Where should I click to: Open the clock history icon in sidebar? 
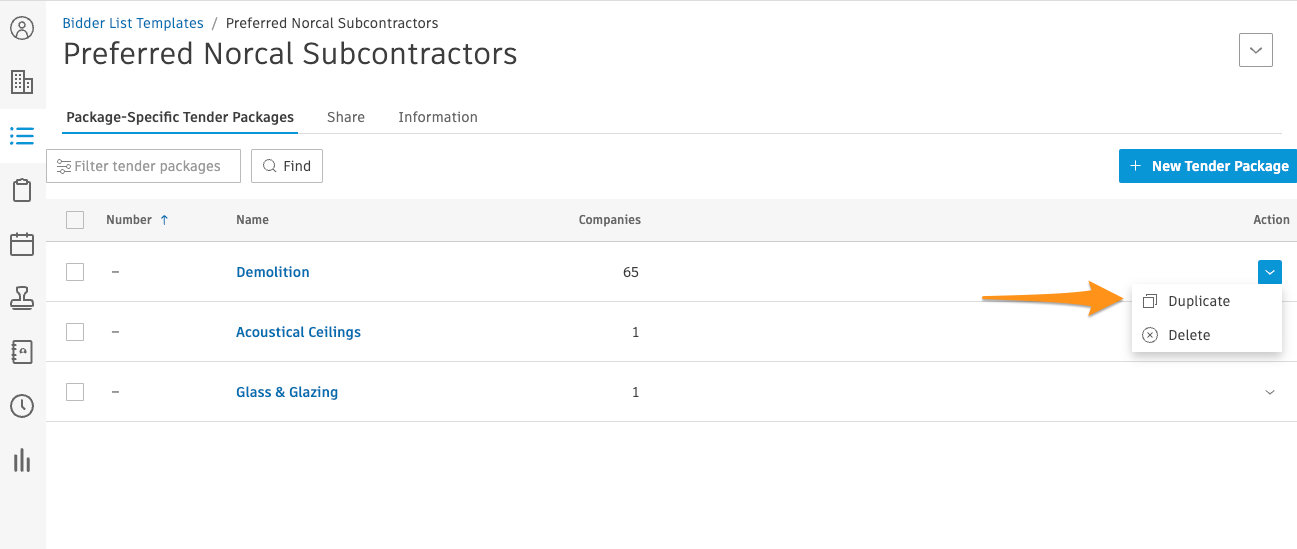22,406
